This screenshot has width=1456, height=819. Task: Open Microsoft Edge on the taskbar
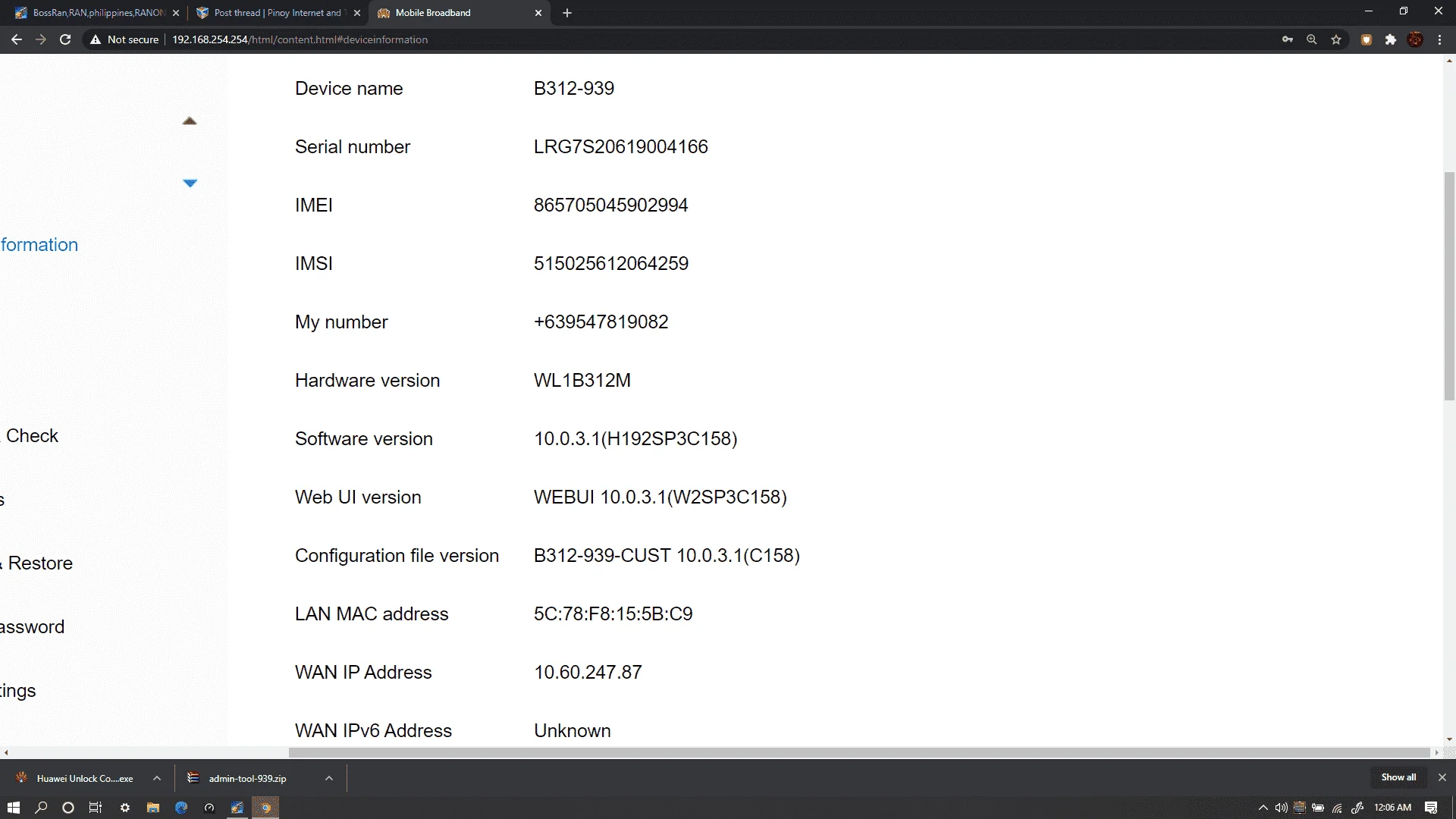pyautogui.click(x=181, y=808)
